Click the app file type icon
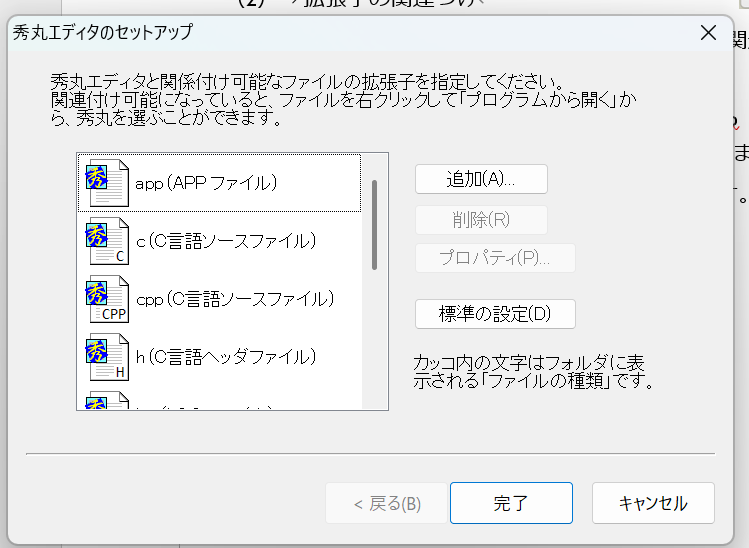The height and width of the screenshot is (548, 749). point(107,183)
